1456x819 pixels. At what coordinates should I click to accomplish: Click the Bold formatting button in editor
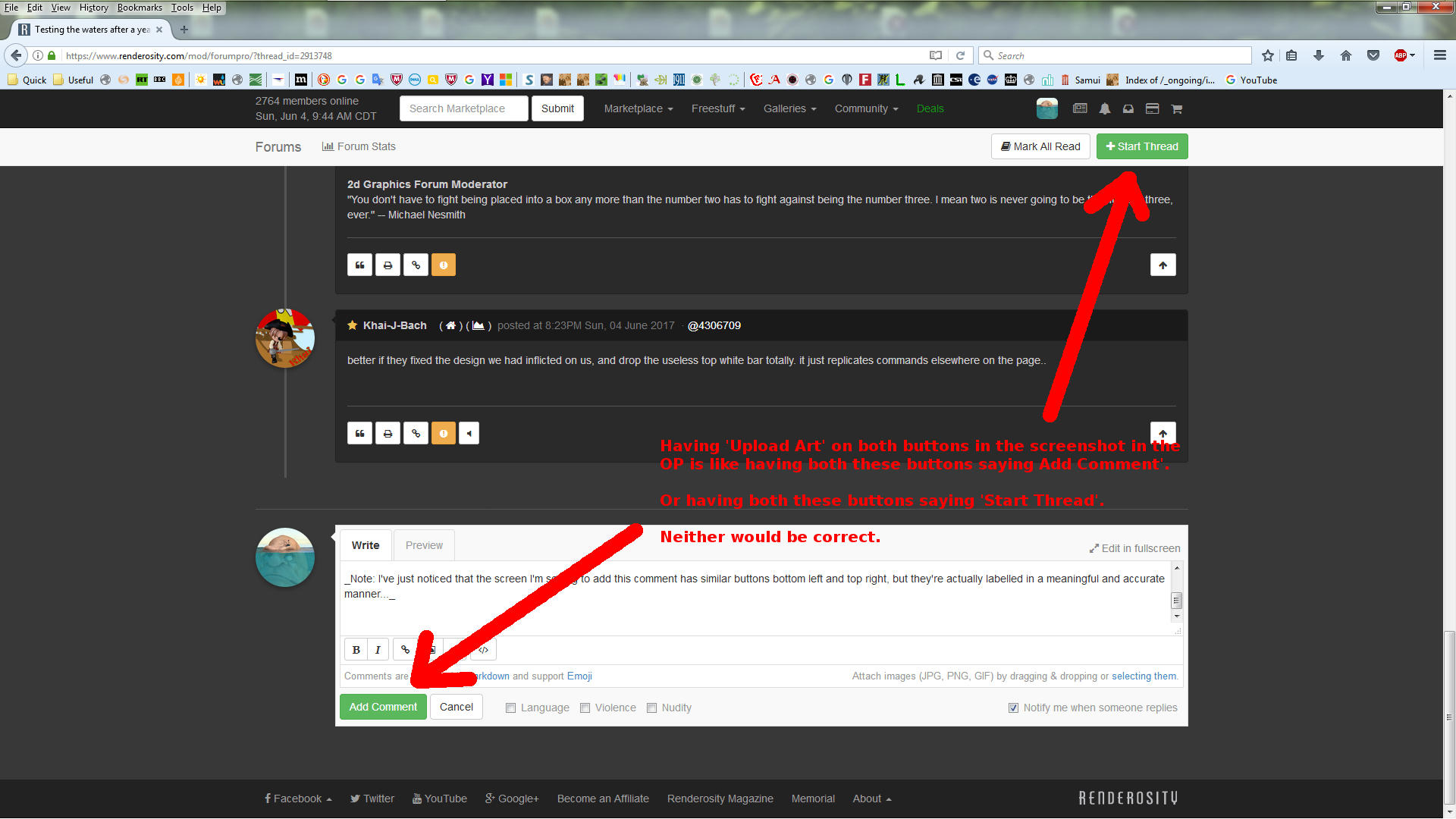pos(356,650)
